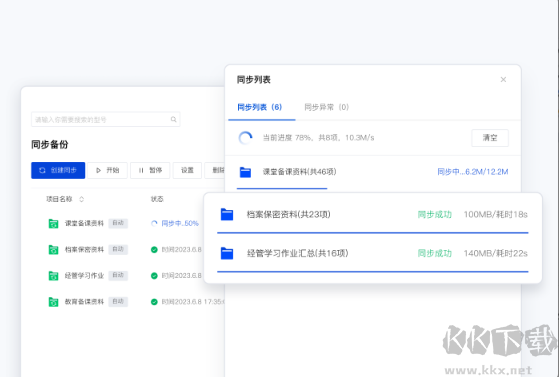Sort by 项目名称 column arrows

click(x=81, y=199)
